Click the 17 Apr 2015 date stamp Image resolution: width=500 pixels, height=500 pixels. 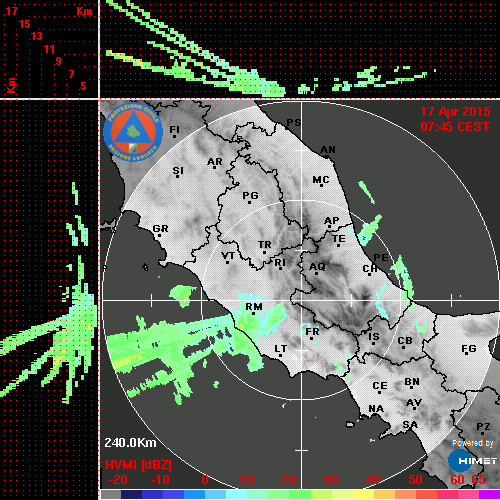click(455, 112)
